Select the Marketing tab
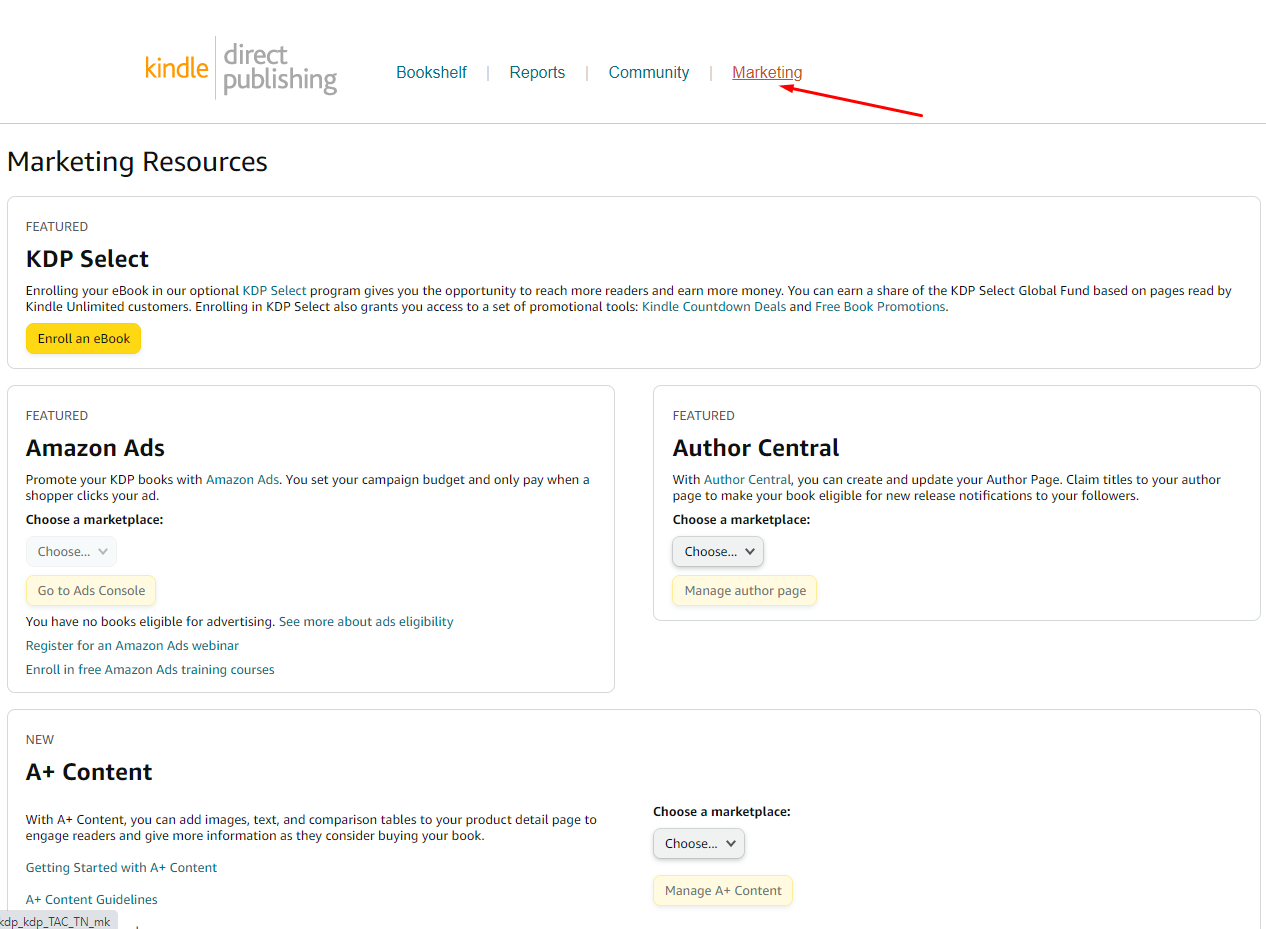 click(767, 73)
